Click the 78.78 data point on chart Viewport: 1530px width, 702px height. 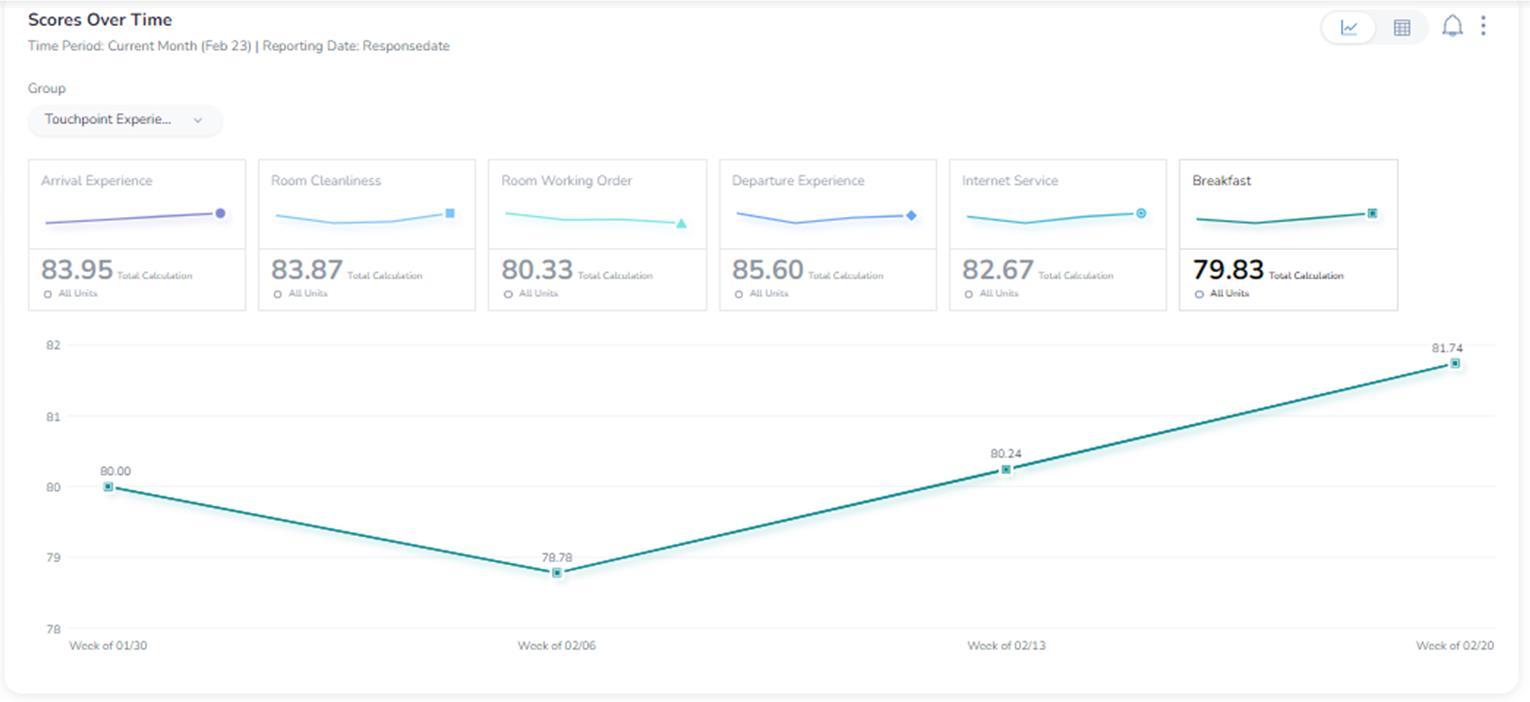point(557,573)
